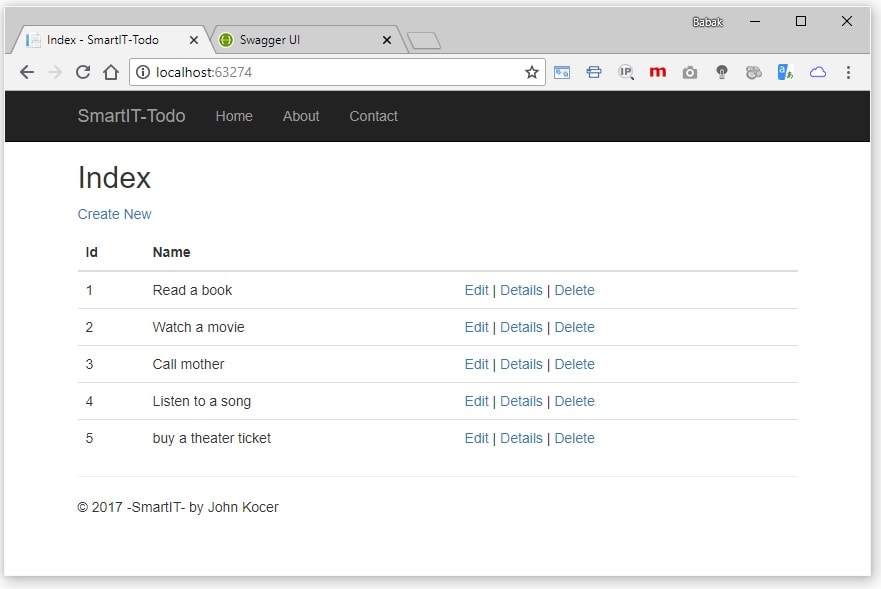Screen dimensions: 881x589
Task: Close the Swagger UI tab
Action: [x=387, y=40]
